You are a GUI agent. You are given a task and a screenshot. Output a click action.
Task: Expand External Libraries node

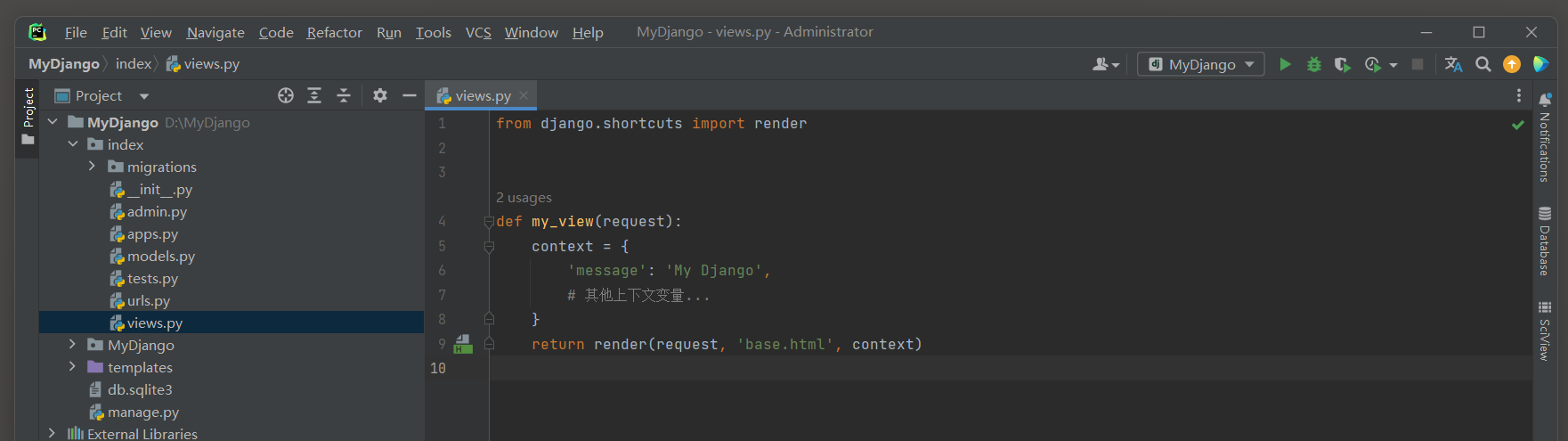[x=53, y=433]
